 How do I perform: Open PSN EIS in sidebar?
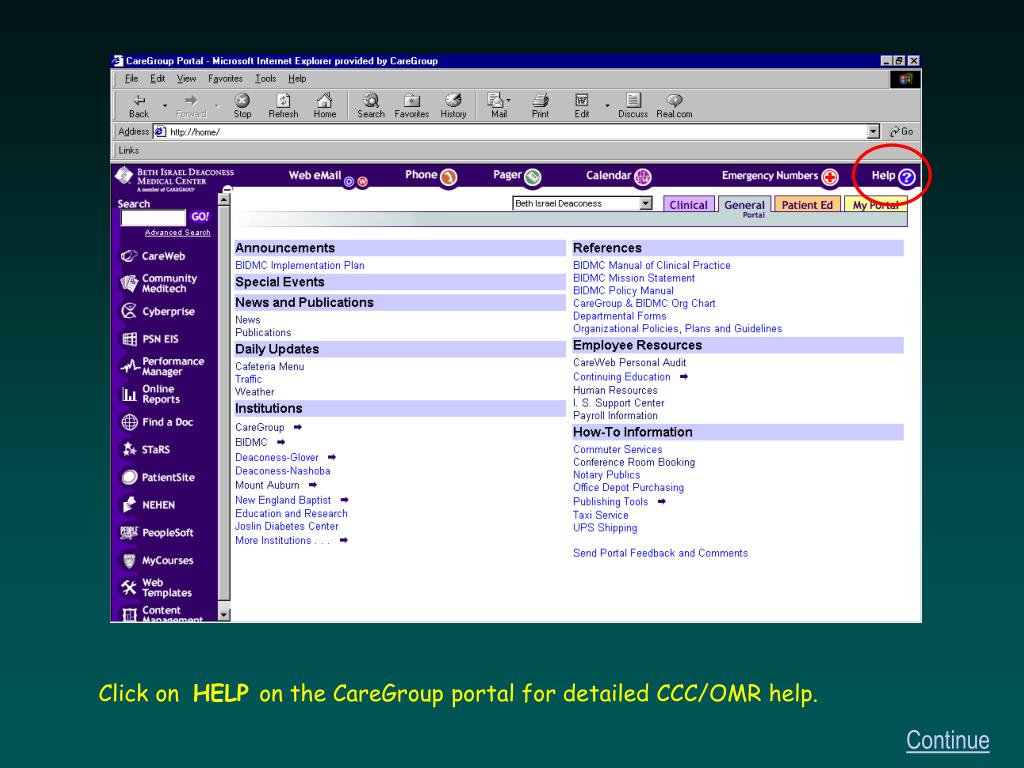pos(150,339)
